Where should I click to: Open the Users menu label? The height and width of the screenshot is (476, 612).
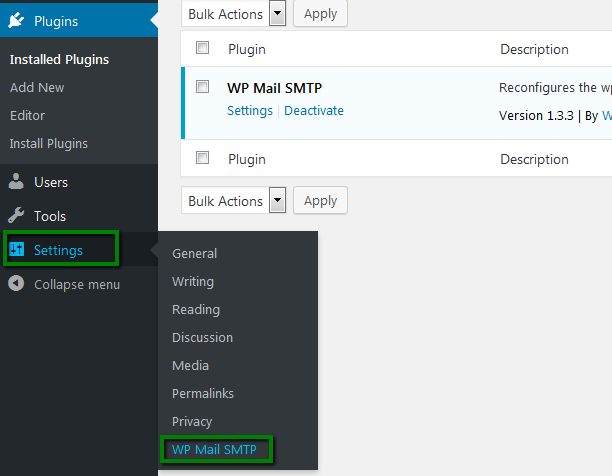[51, 182]
